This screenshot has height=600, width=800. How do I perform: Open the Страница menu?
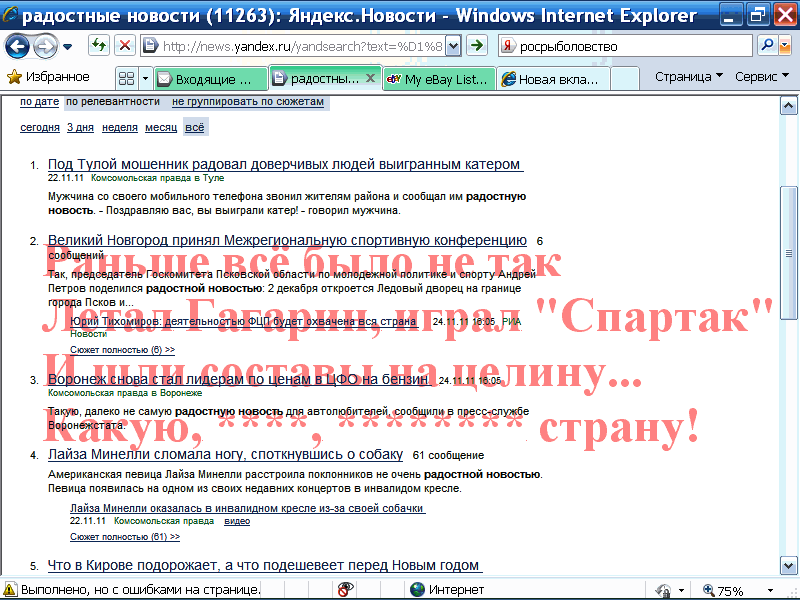click(x=689, y=77)
